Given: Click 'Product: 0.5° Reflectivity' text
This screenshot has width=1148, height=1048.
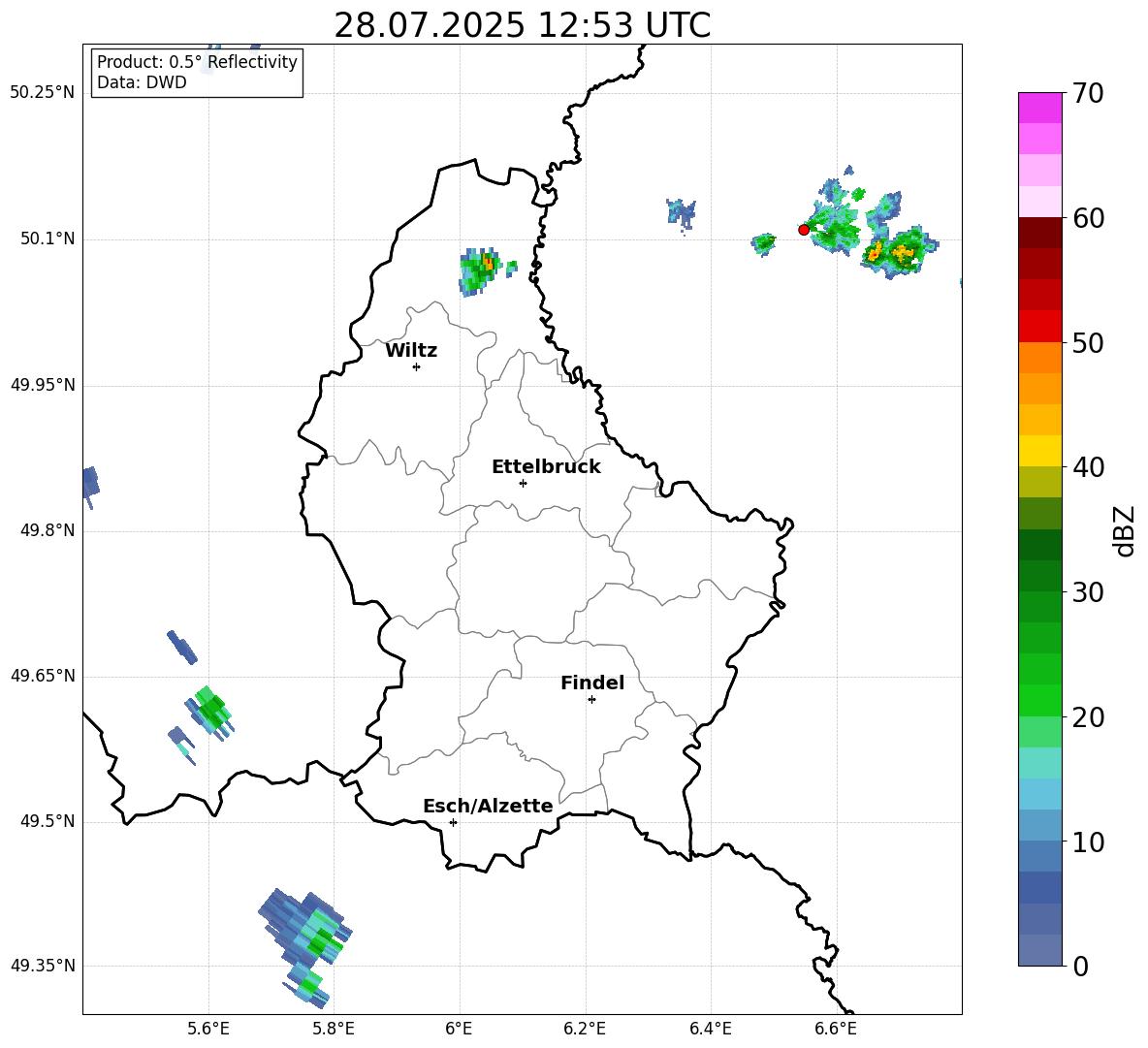Looking at the screenshot, I should click(x=197, y=61).
